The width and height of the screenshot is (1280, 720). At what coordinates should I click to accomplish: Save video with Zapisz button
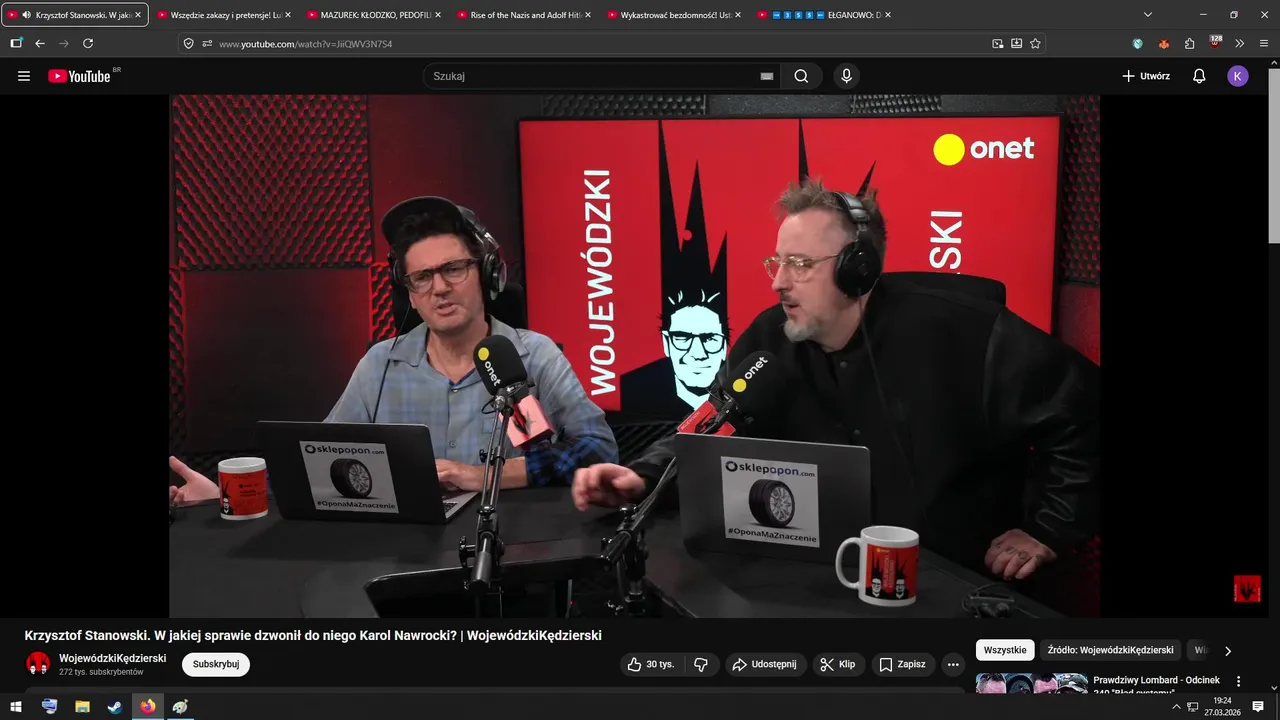pos(902,664)
